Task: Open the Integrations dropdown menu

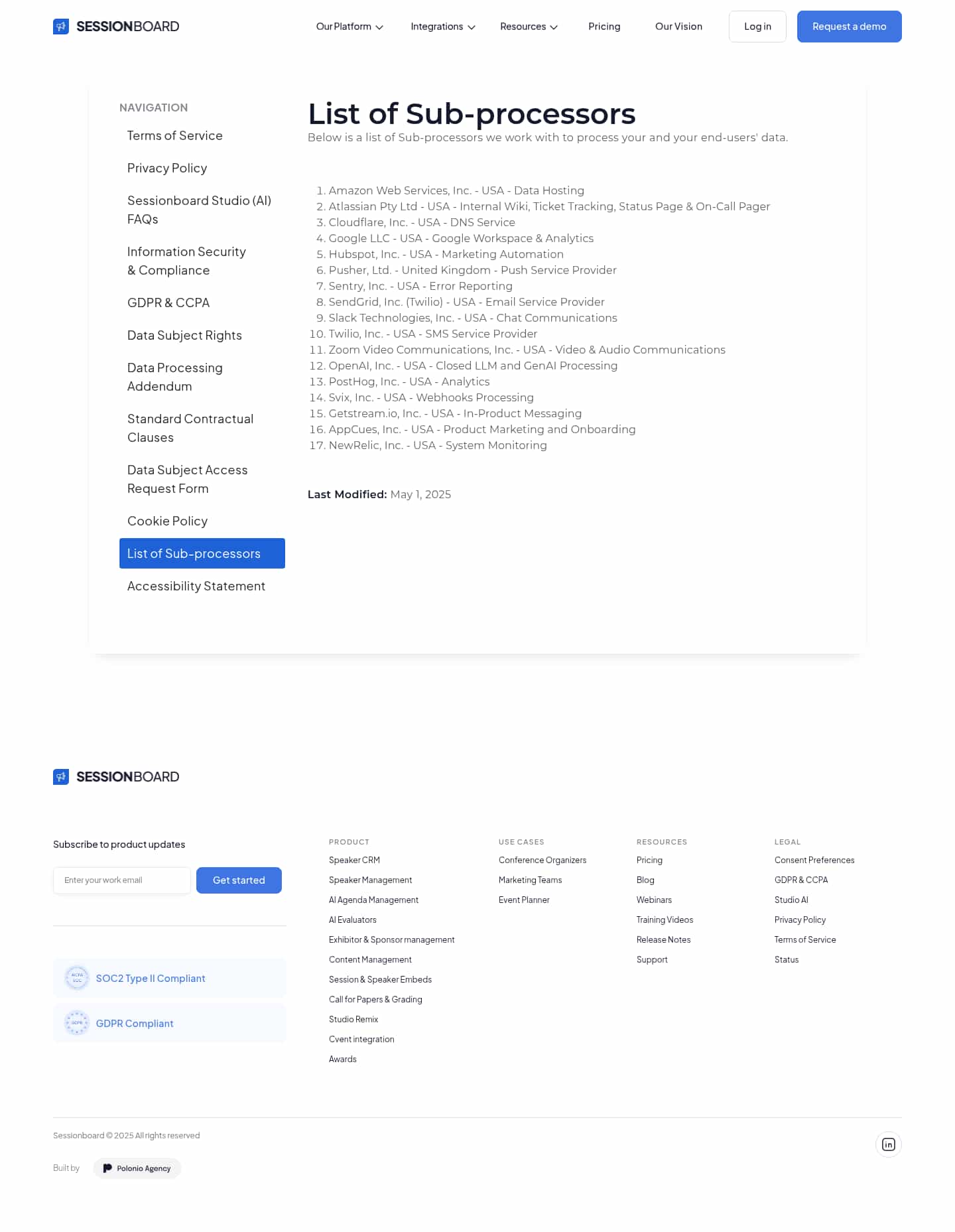Action: click(x=442, y=27)
